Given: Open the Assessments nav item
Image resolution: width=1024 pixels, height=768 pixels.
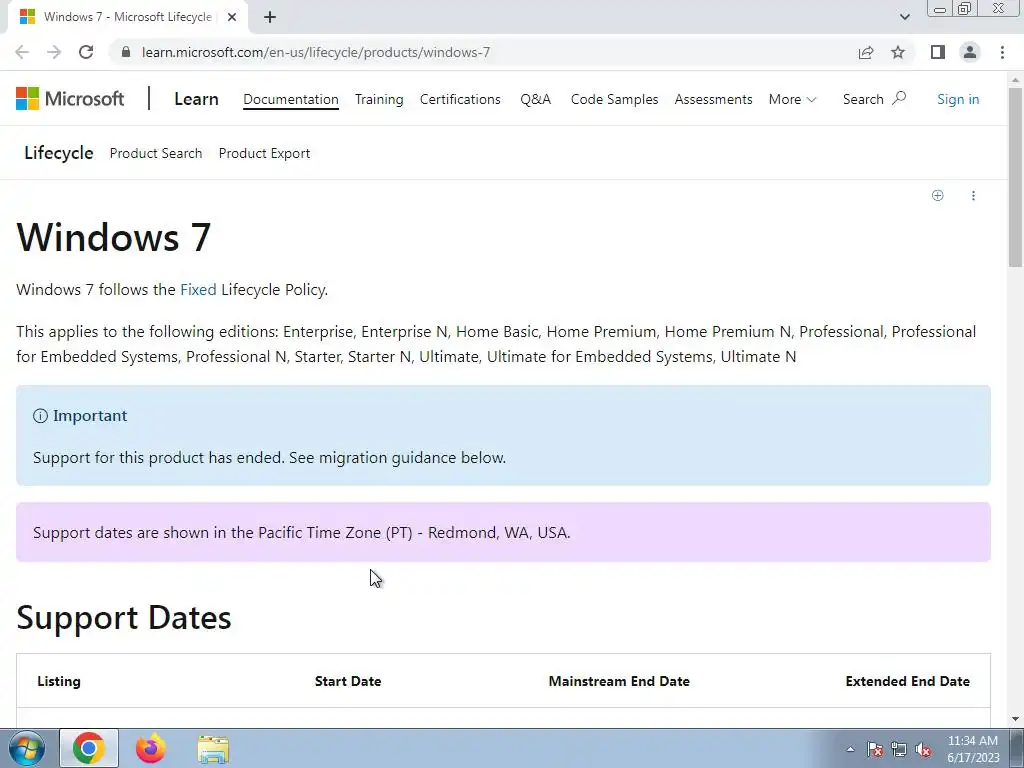Looking at the screenshot, I should tap(713, 99).
